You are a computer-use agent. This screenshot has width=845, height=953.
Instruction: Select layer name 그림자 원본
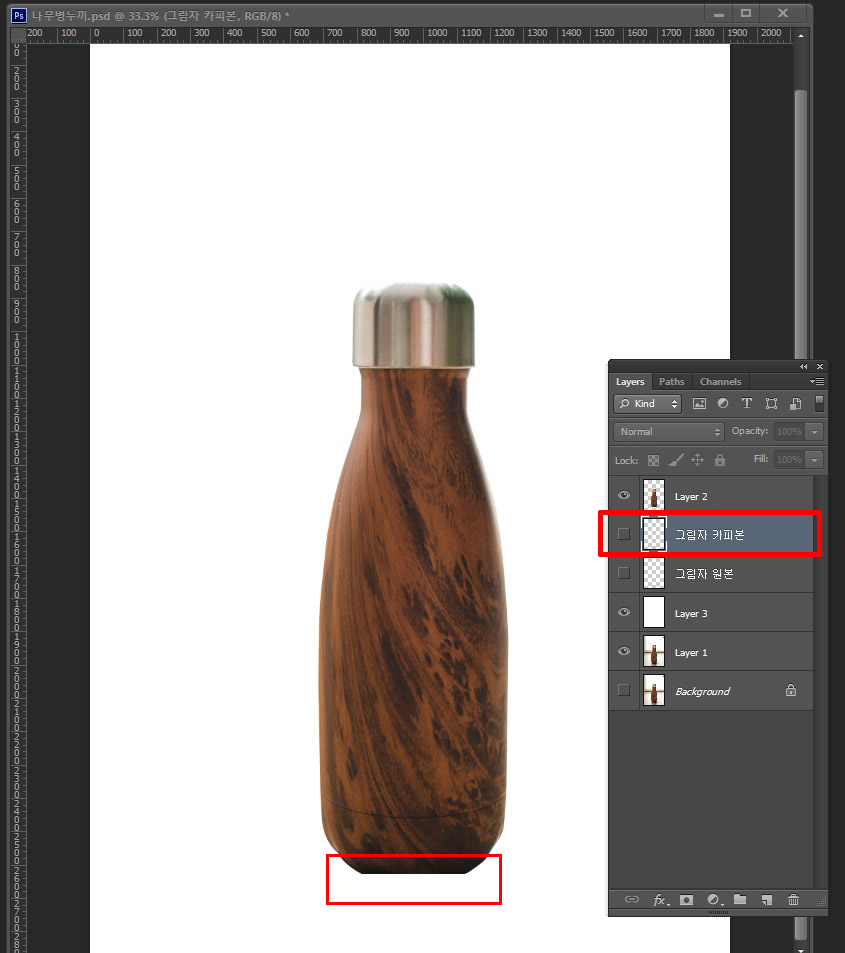coord(704,574)
